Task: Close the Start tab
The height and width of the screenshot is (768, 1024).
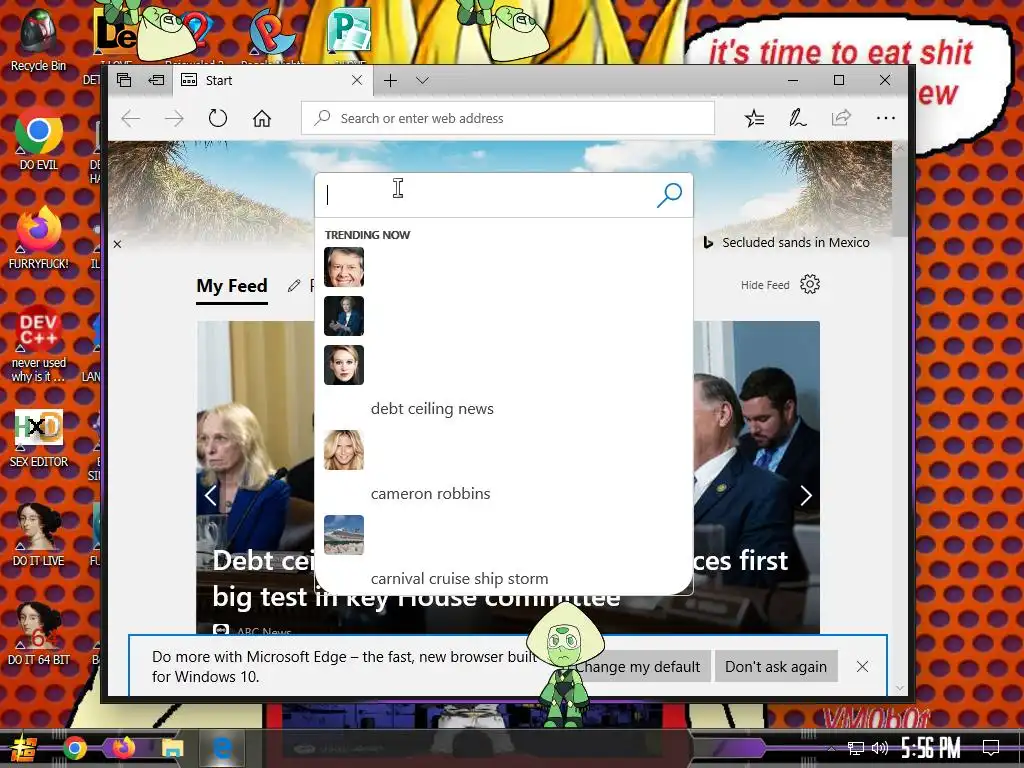Action: [x=357, y=80]
